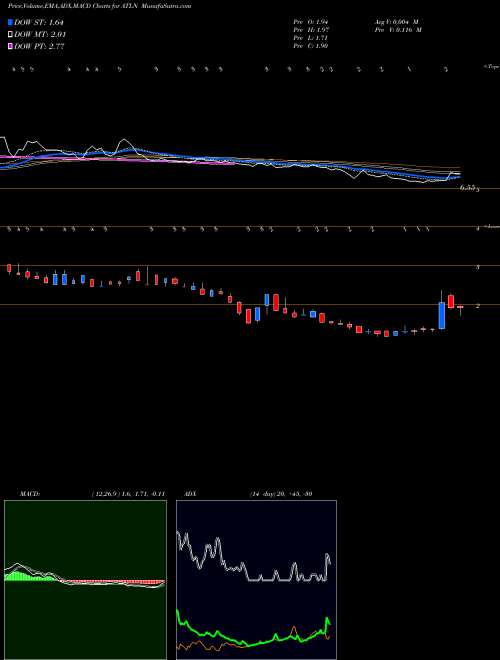Image resolution: width=500 pixels, height=660 pixels.
Task: Select the 'DOW MT: 2.01' legend text
Action: pyautogui.click(x=40, y=35)
